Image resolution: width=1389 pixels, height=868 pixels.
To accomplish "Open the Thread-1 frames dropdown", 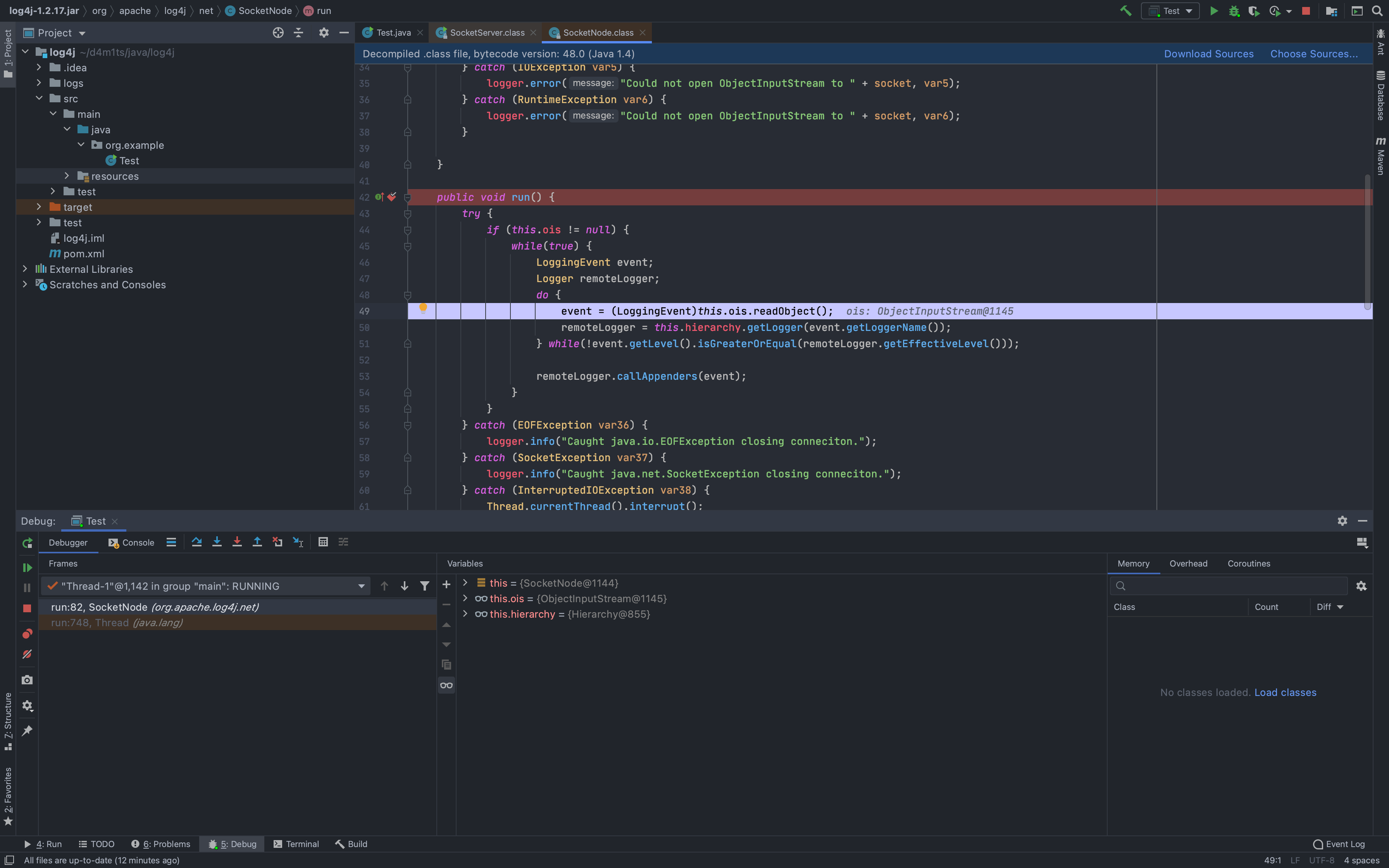I will pyautogui.click(x=361, y=586).
